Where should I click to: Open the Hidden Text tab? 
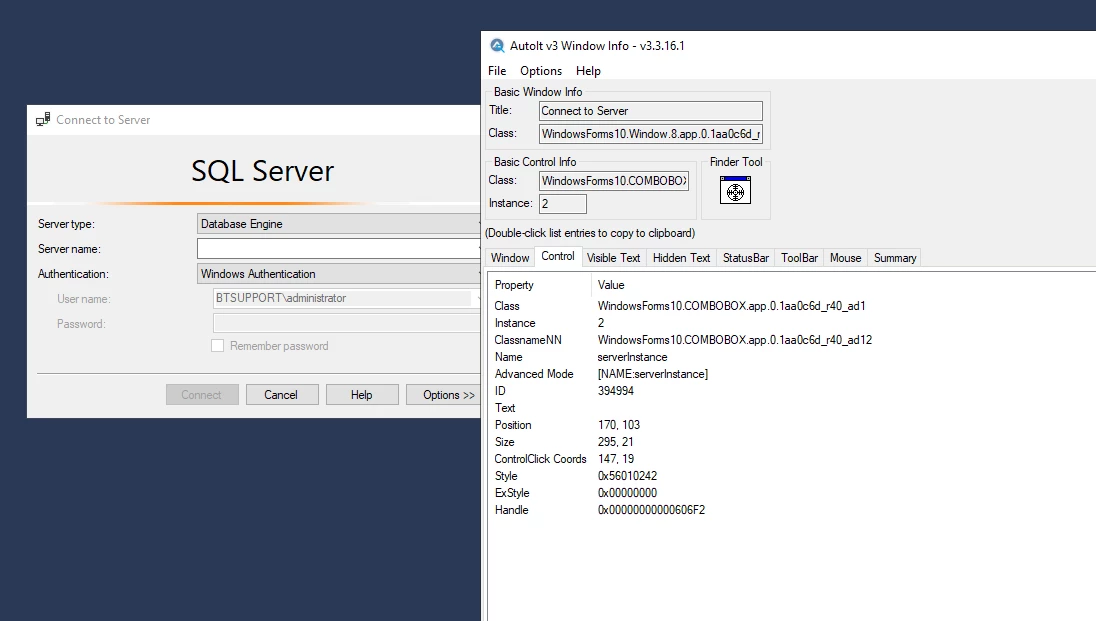pos(682,257)
